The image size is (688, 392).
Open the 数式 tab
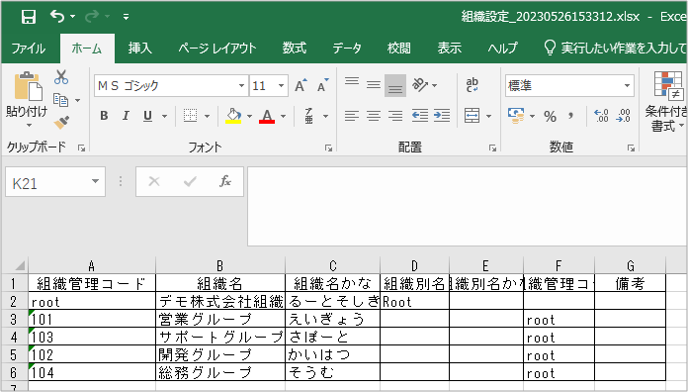click(294, 48)
